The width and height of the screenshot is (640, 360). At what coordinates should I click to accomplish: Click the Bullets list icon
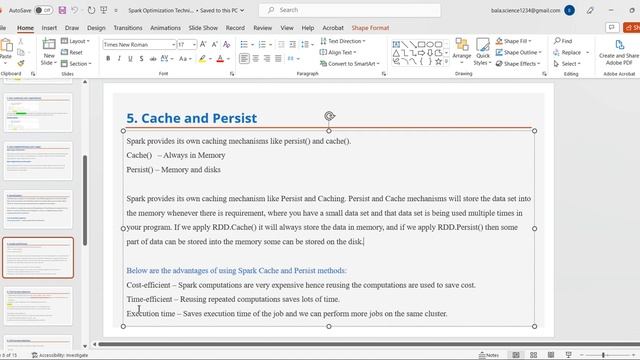244,44
